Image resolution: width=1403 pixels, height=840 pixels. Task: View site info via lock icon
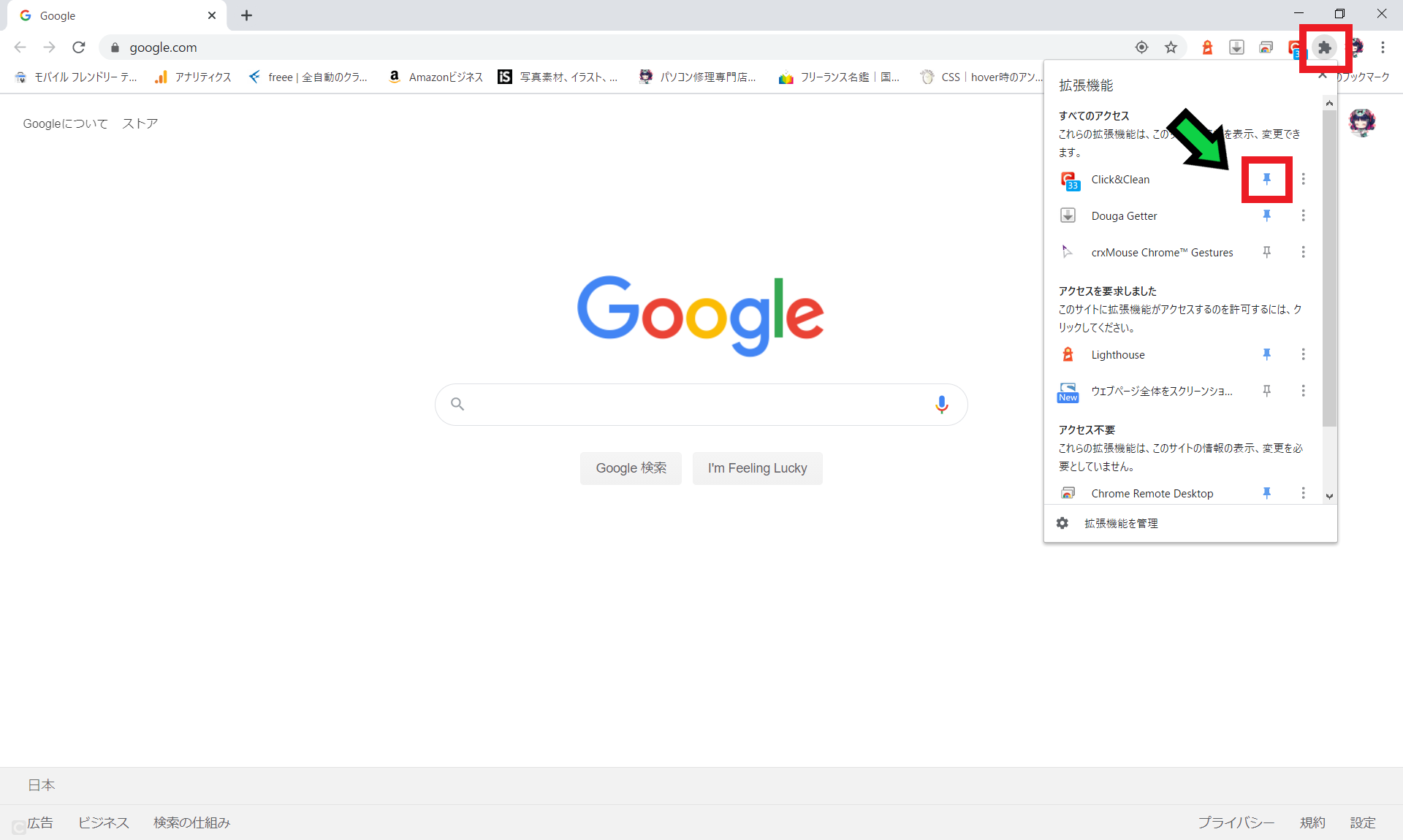(115, 47)
